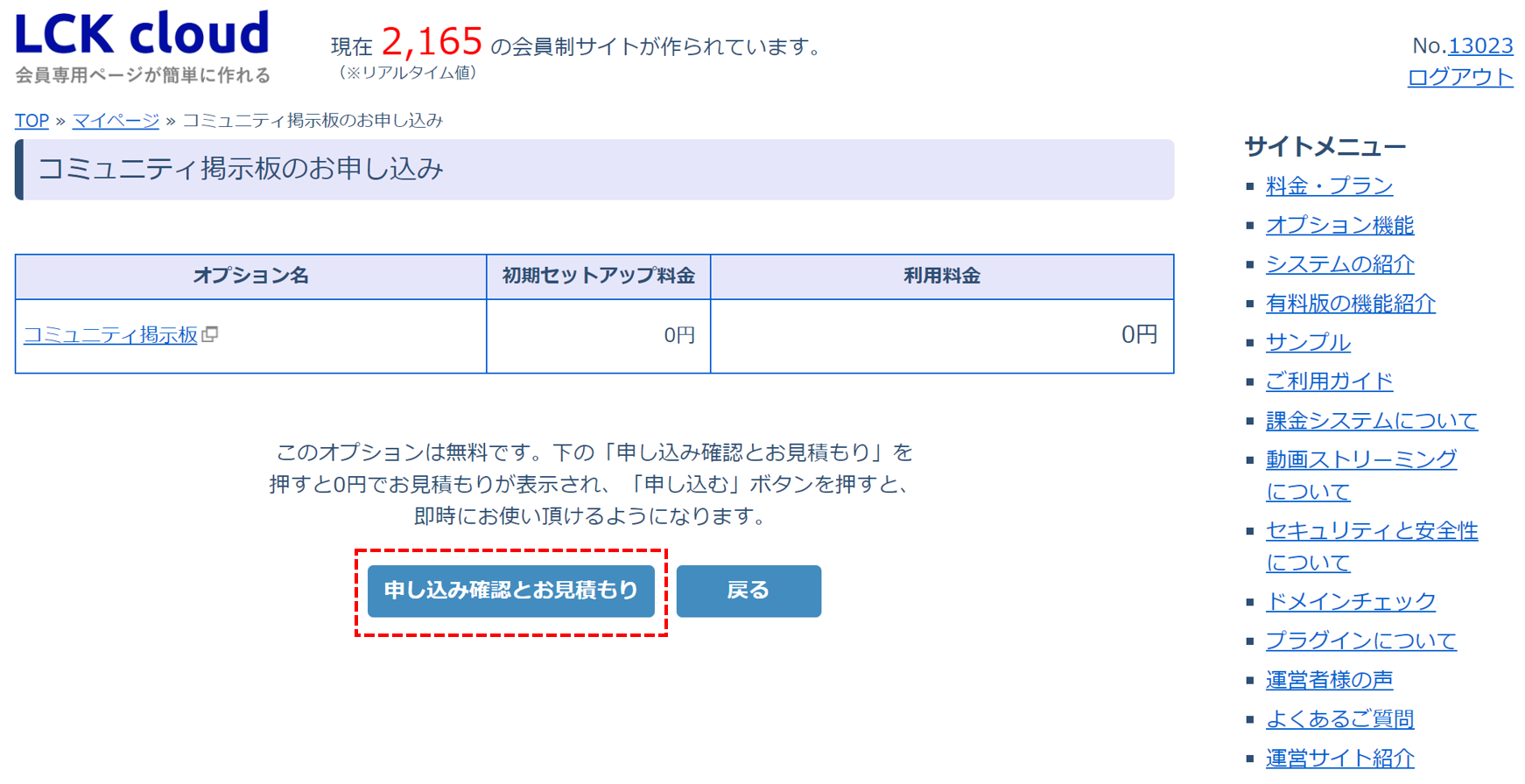Viewport: 1525px width, 784px height.
Task: Open the システムの紹介 page
Action: tap(1339, 264)
